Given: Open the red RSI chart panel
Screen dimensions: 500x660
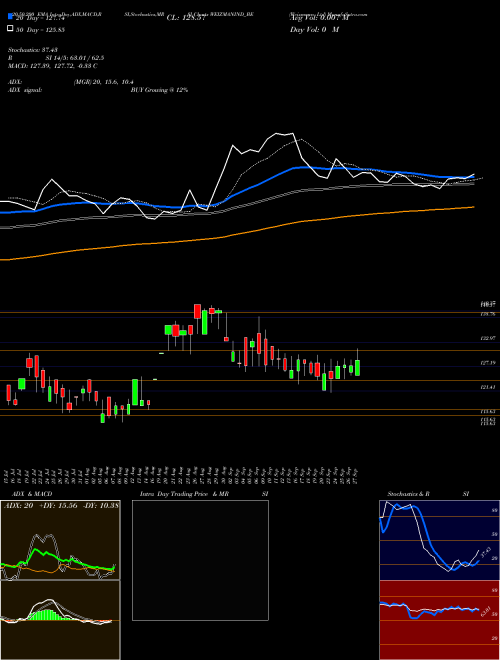Looking at the screenshot, I should (439, 620).
